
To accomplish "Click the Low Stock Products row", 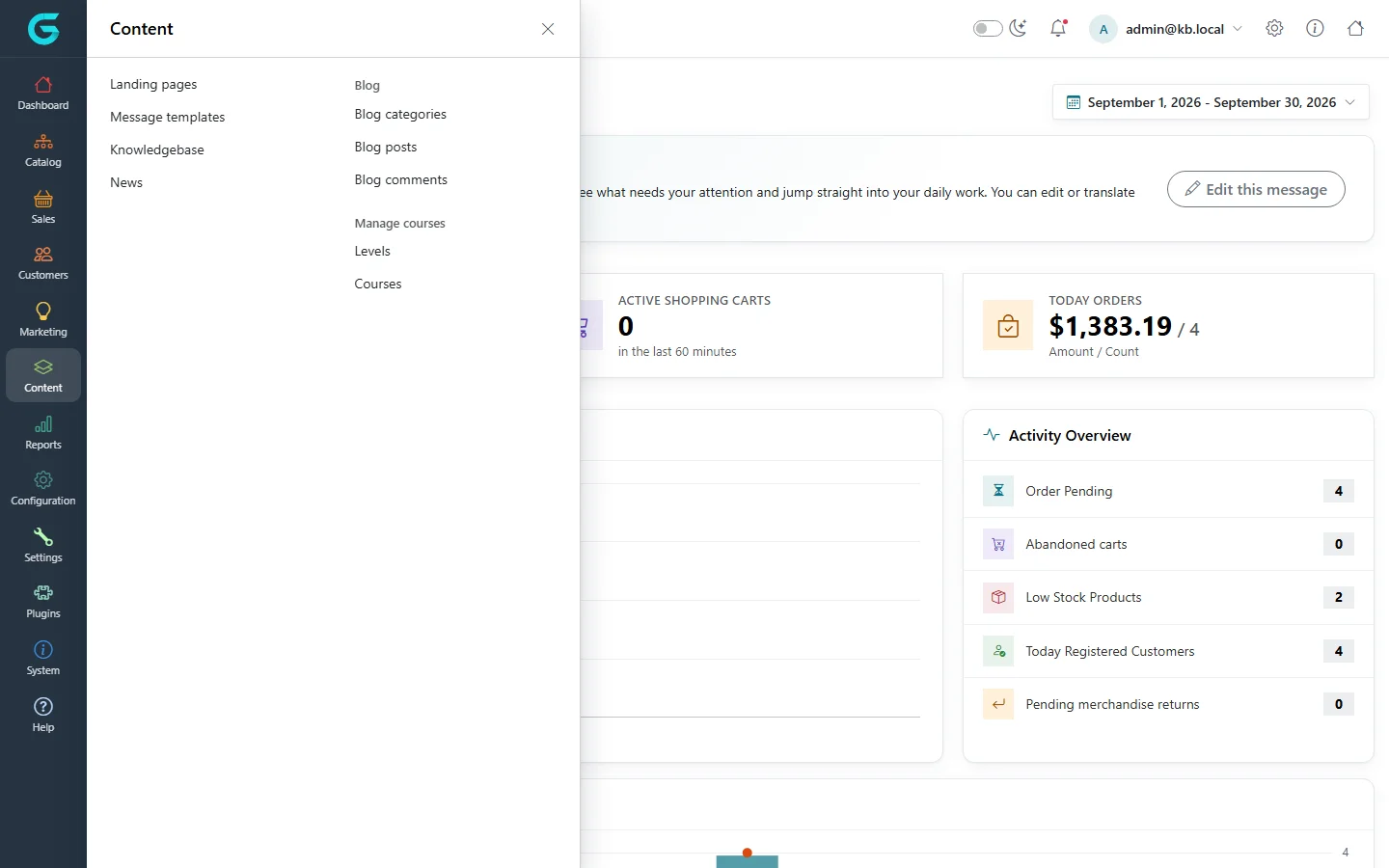I will coord(1168,597).
